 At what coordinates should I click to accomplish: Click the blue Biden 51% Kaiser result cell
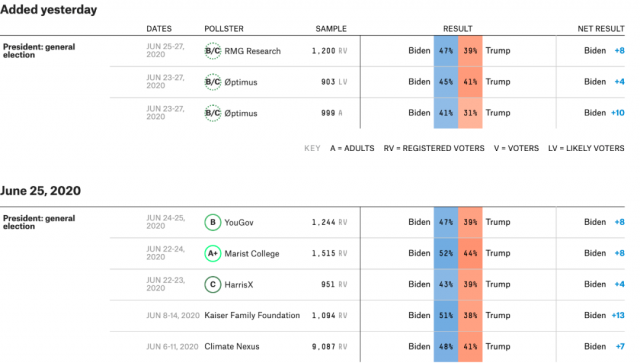(446, 315)
